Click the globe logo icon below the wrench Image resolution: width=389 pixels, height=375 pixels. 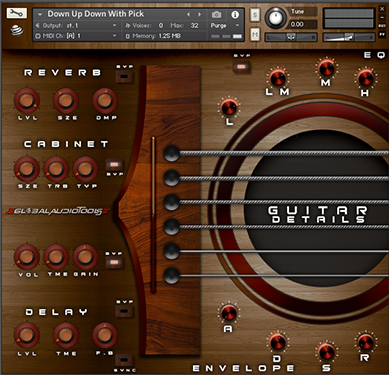(17, 30)
